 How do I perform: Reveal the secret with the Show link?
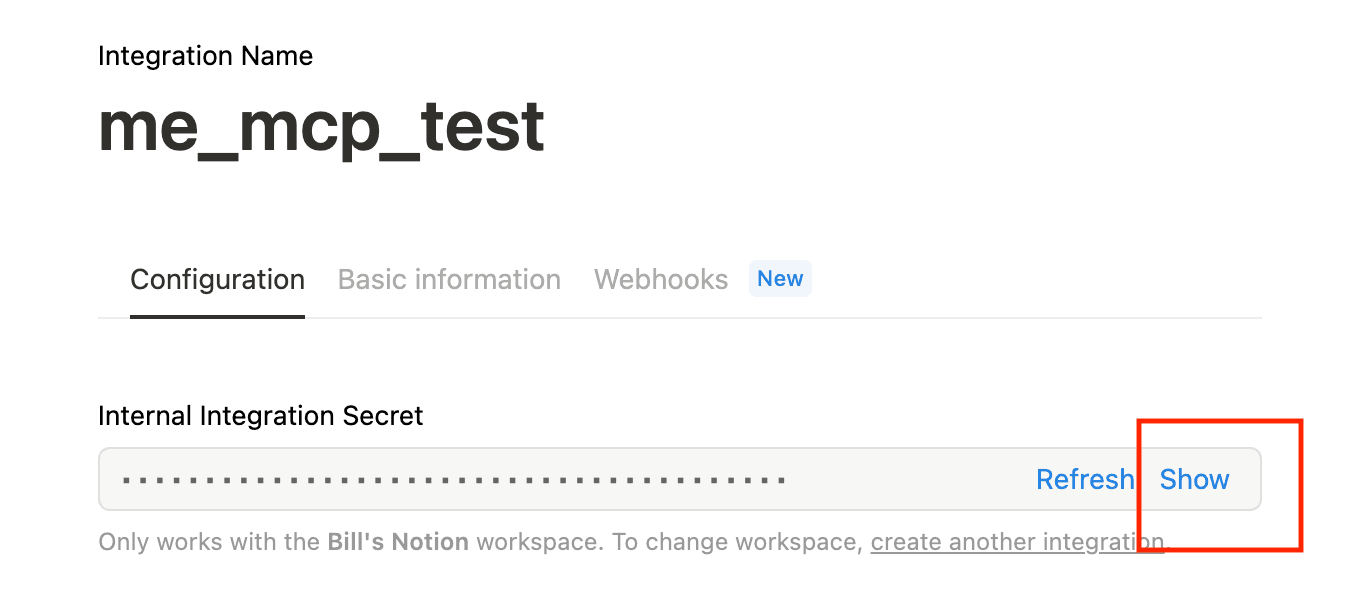pos(1194,480)
